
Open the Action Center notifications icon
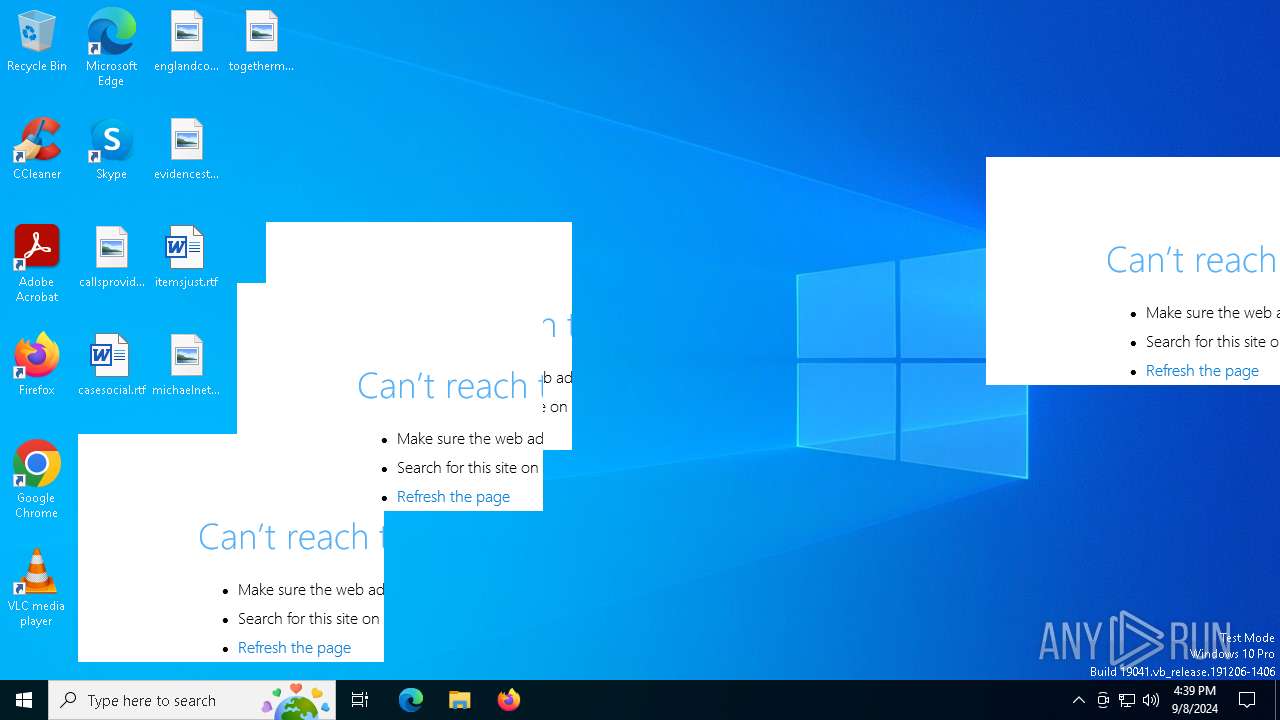(x=1247, y=700)
